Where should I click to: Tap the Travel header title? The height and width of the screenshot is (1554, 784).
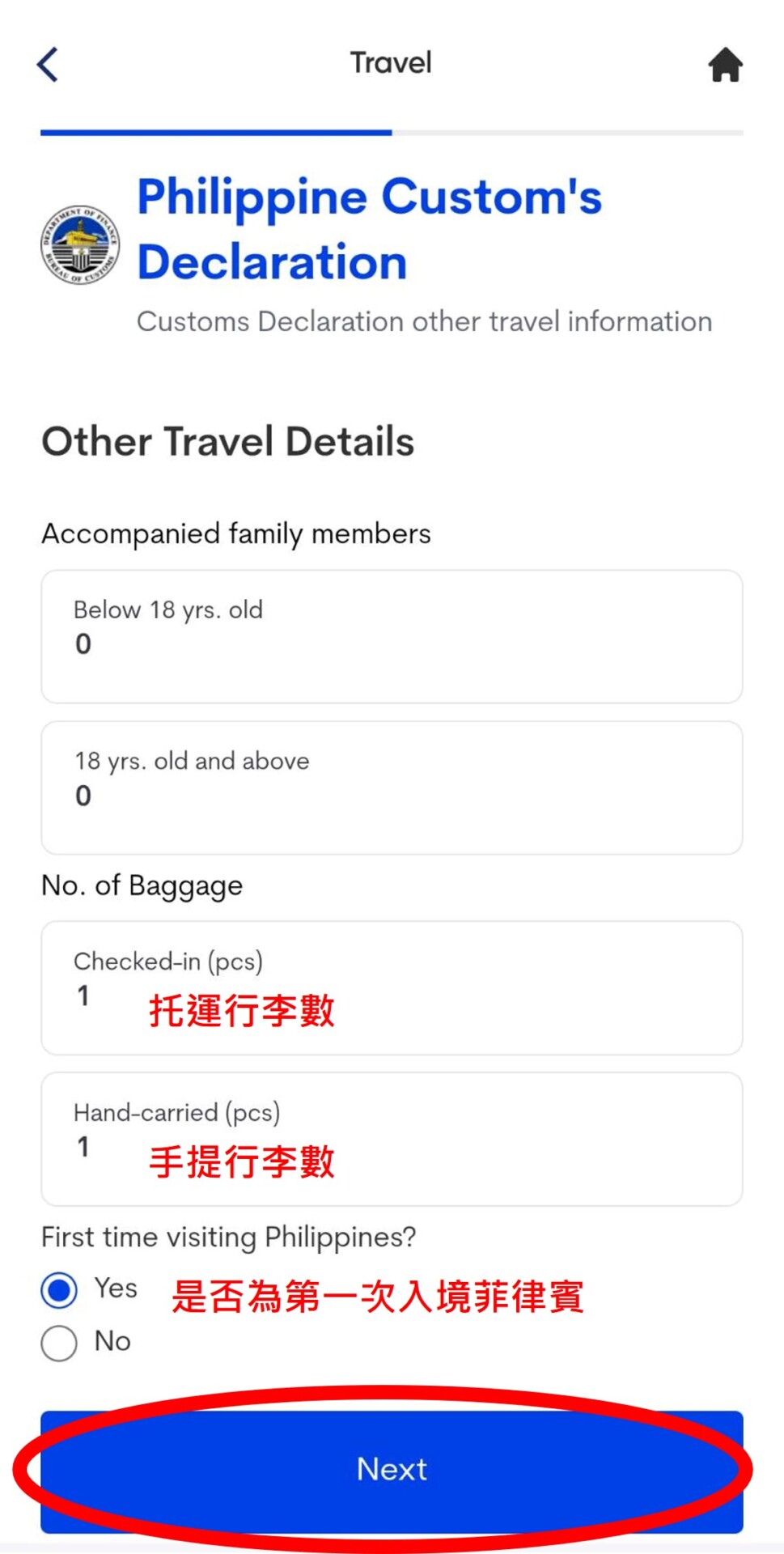[x=391, y=63]
